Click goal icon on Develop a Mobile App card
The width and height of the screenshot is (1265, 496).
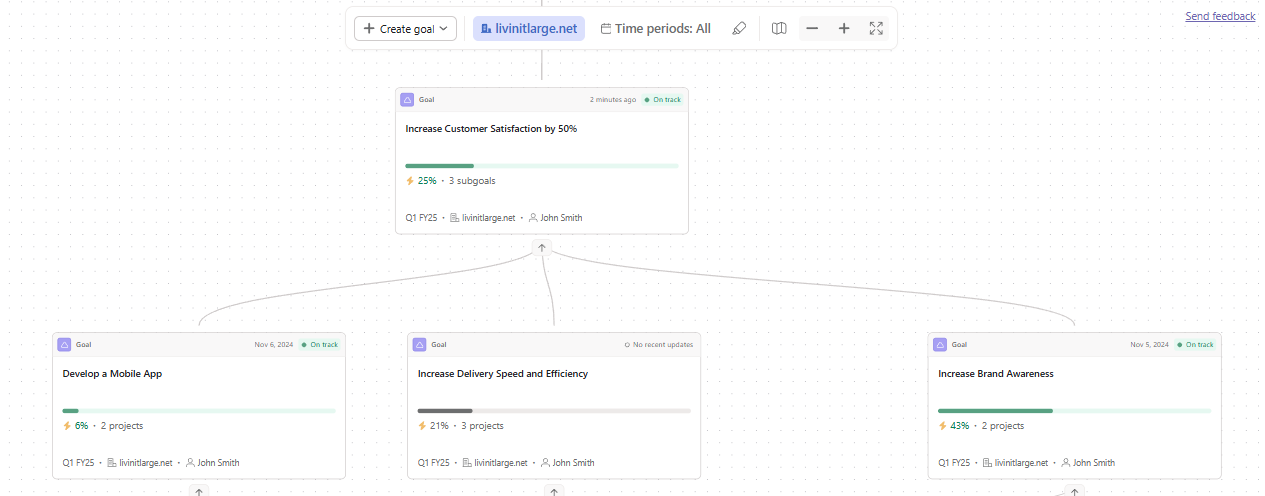point(64,345)
